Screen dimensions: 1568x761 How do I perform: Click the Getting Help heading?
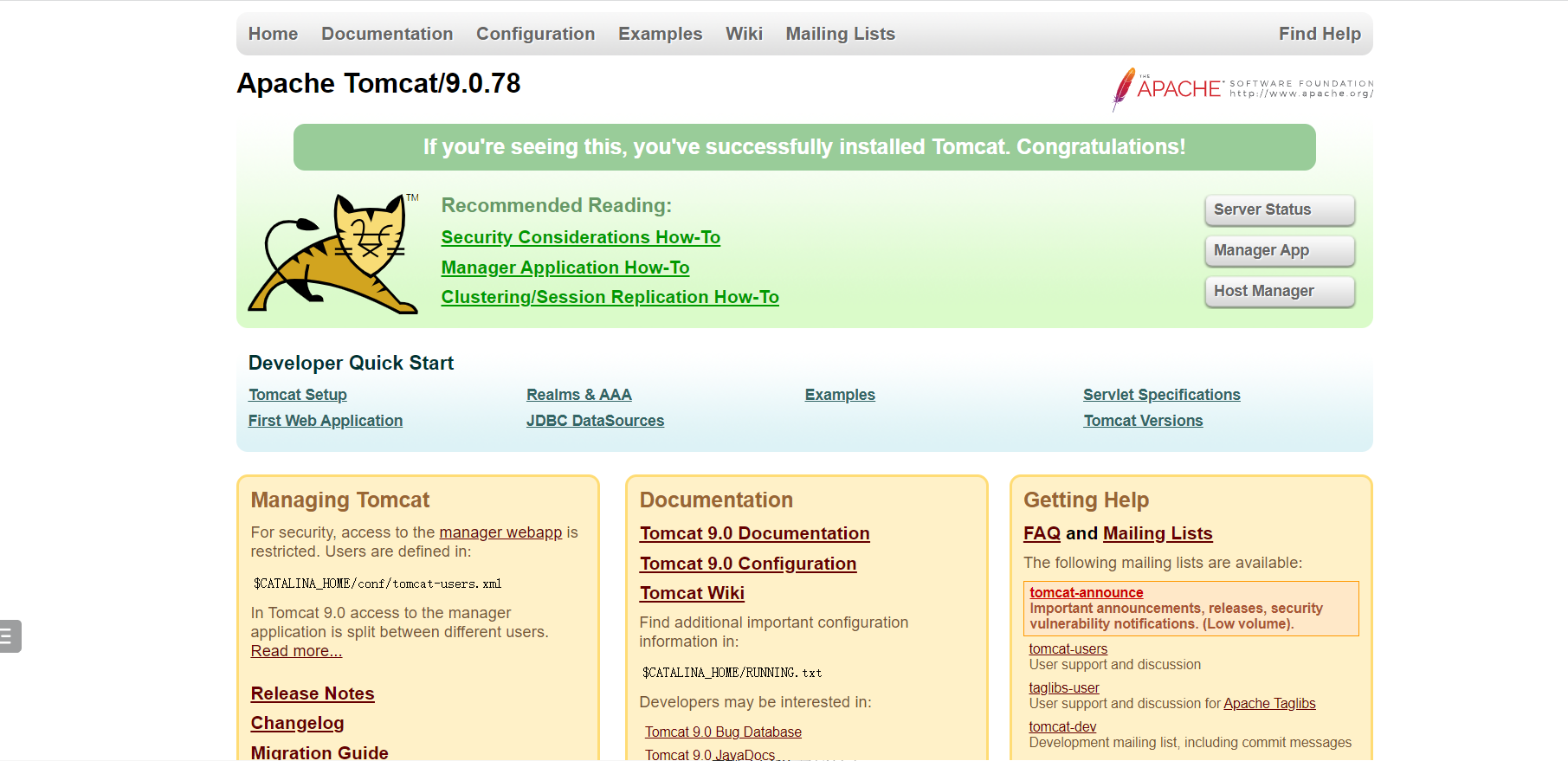pyautogui.click(x=1086, y=500)
